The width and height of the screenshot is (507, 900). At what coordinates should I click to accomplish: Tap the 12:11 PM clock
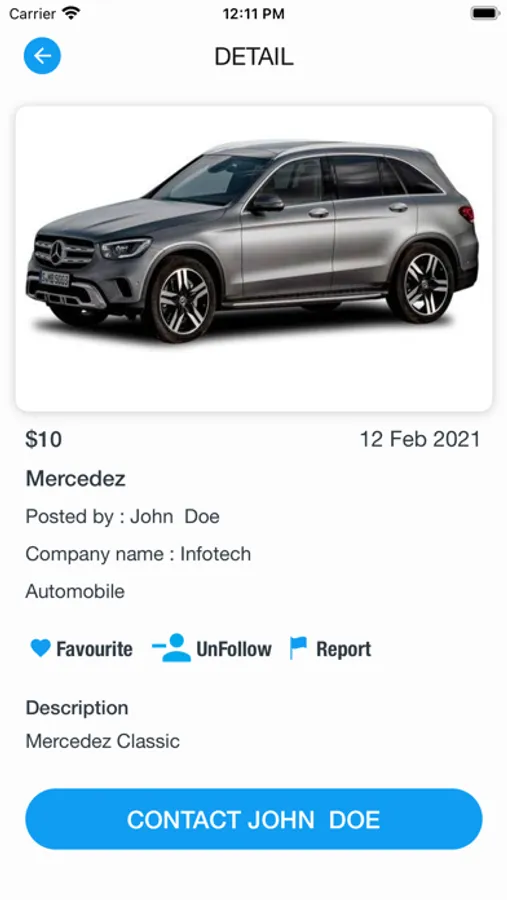point(253,14)
